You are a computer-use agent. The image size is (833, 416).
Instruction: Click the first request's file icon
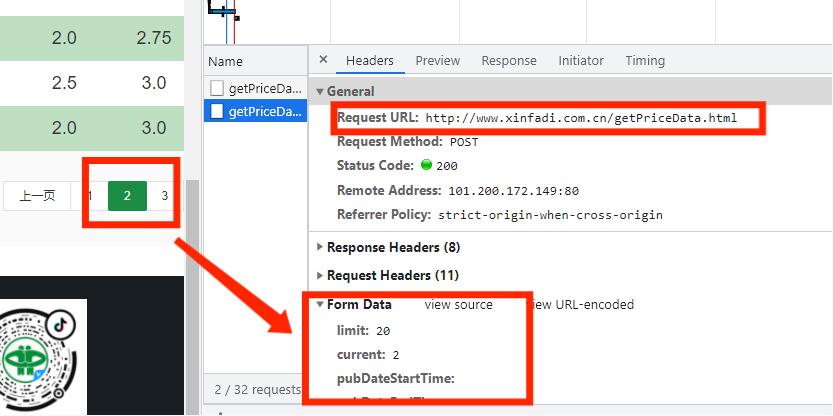[x=216, y=88]
